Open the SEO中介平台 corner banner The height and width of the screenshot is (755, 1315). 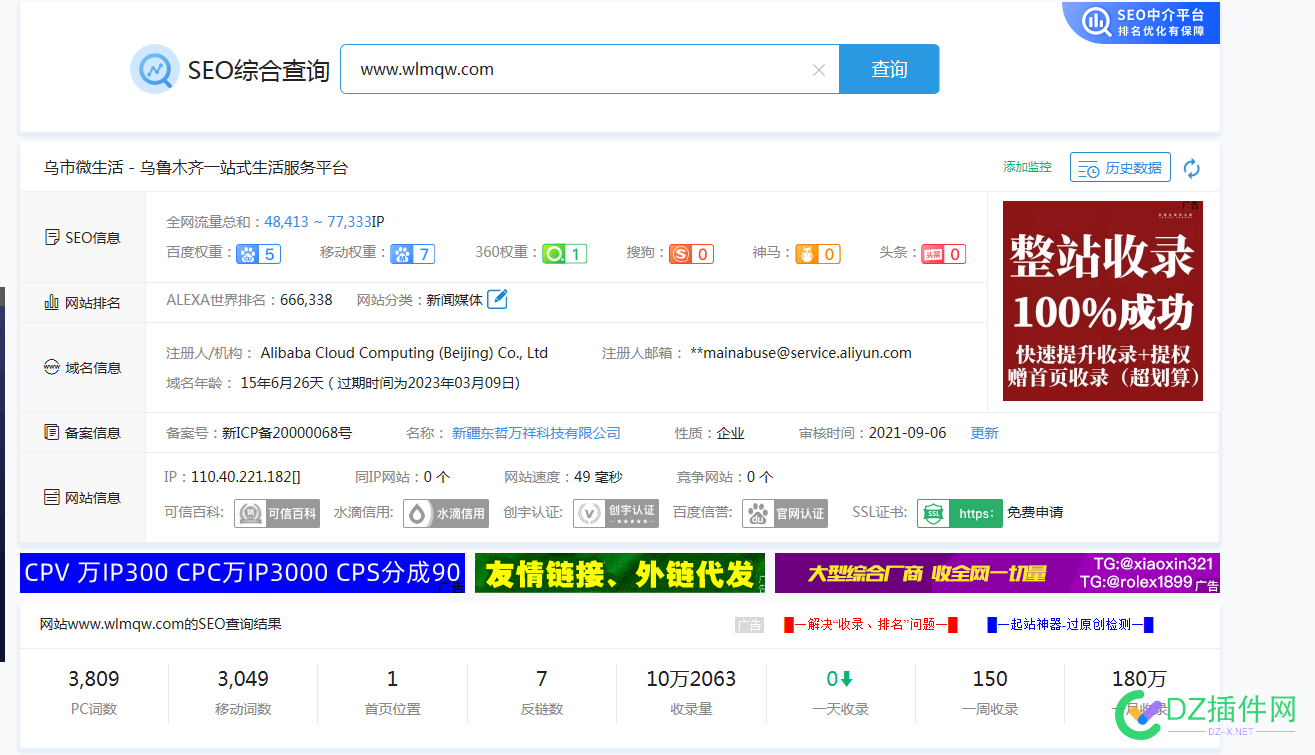[1141, 22]
